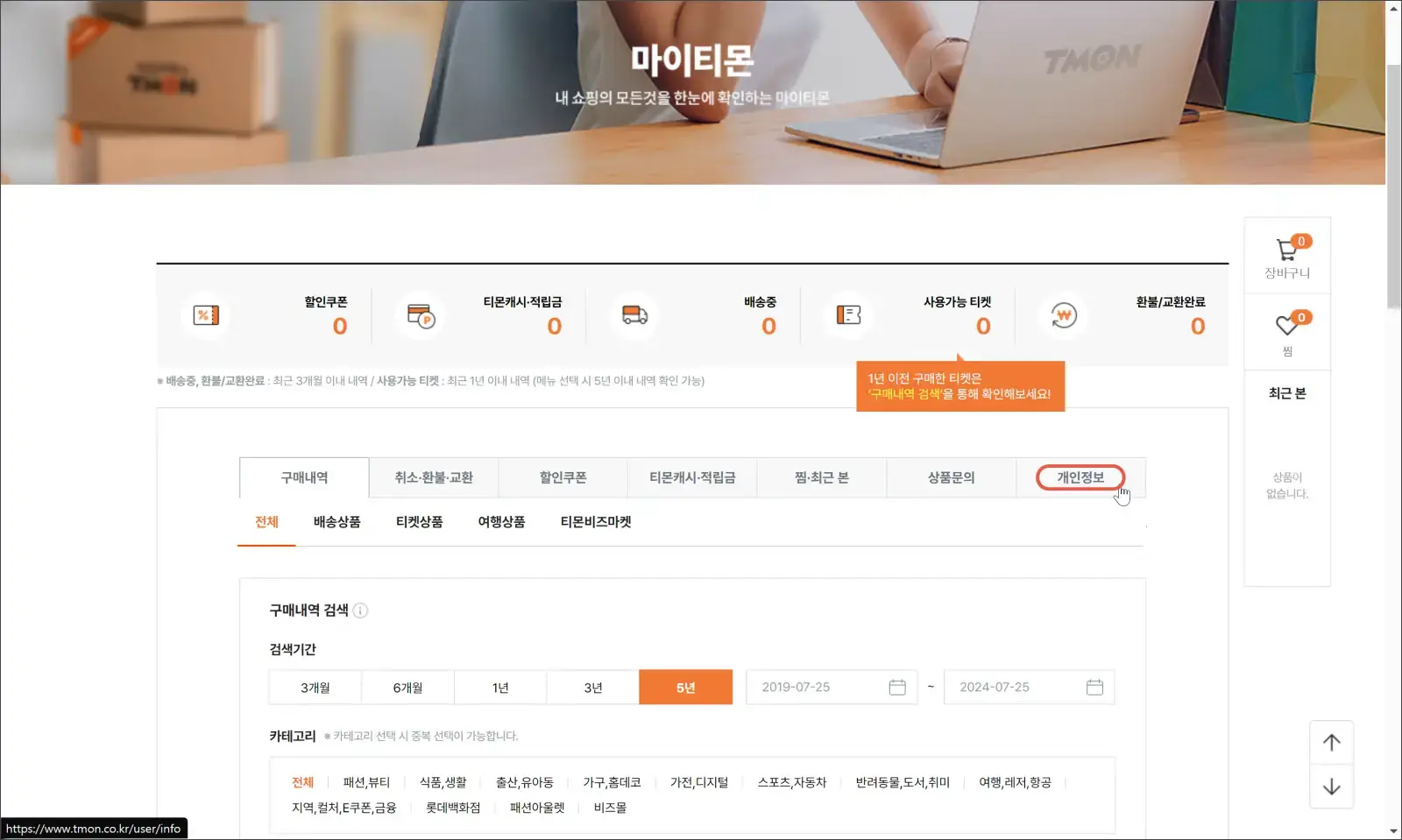The height and width of the screenshot is (840, 1402).
Task: Click the page vertical scrollbar thumb
Action: [1394, 186]
